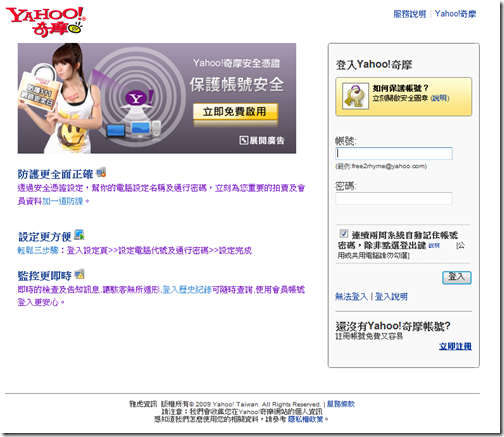Open the 服務說明 link at top right
Screen dimensions: 504x437
(x=409, y=14)
